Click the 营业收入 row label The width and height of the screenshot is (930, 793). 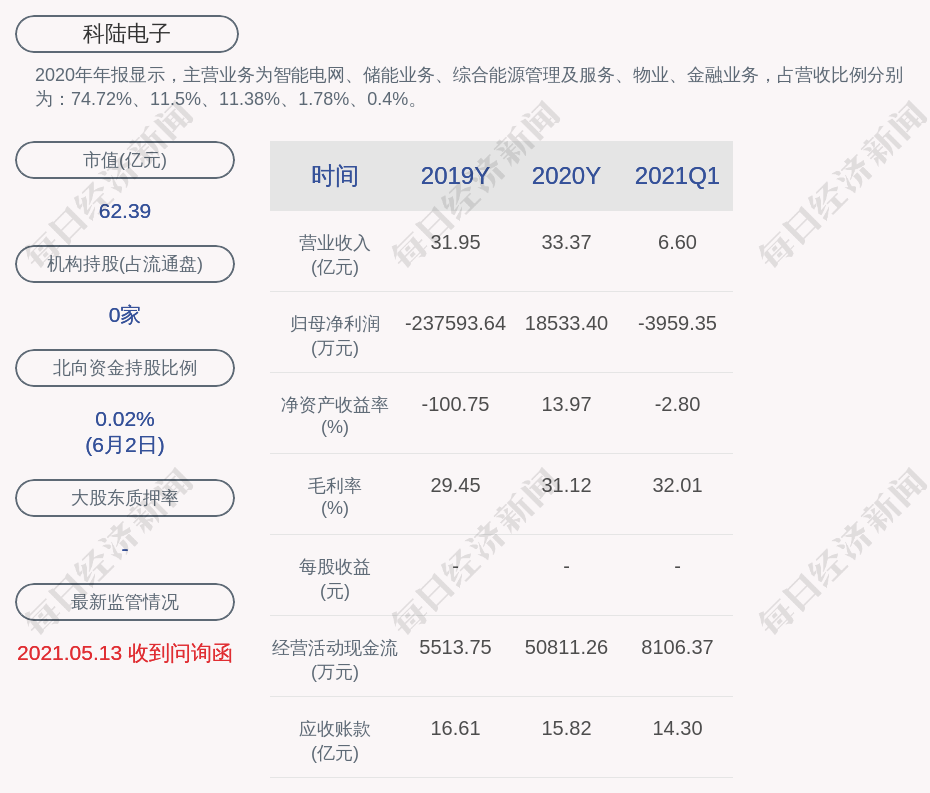tap(335, 255)
